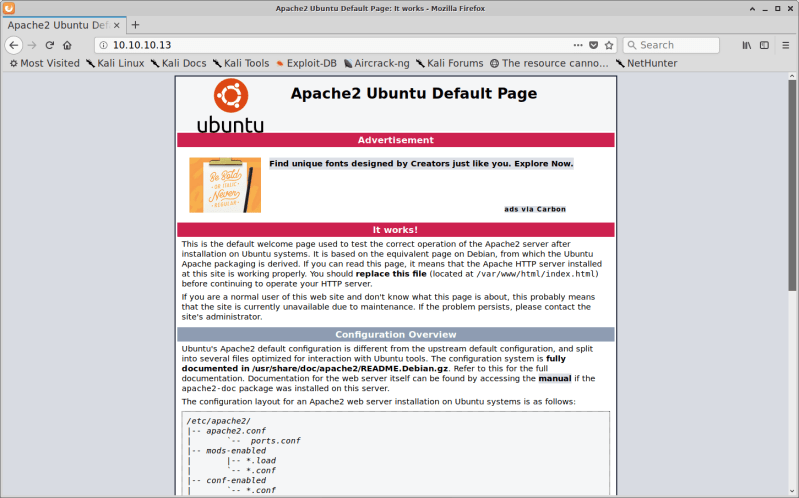Save page to Pocket icon

[x=593, y=45]
